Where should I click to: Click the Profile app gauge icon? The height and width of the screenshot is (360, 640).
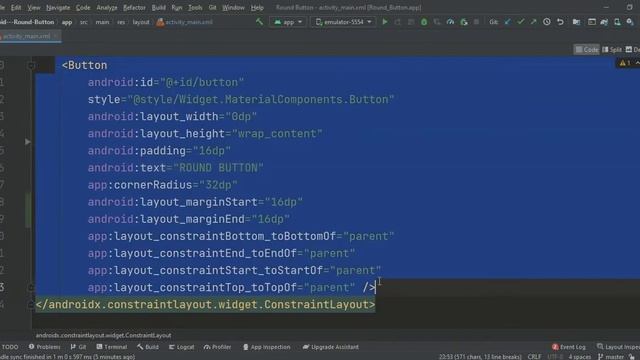[x=450, y=22]
